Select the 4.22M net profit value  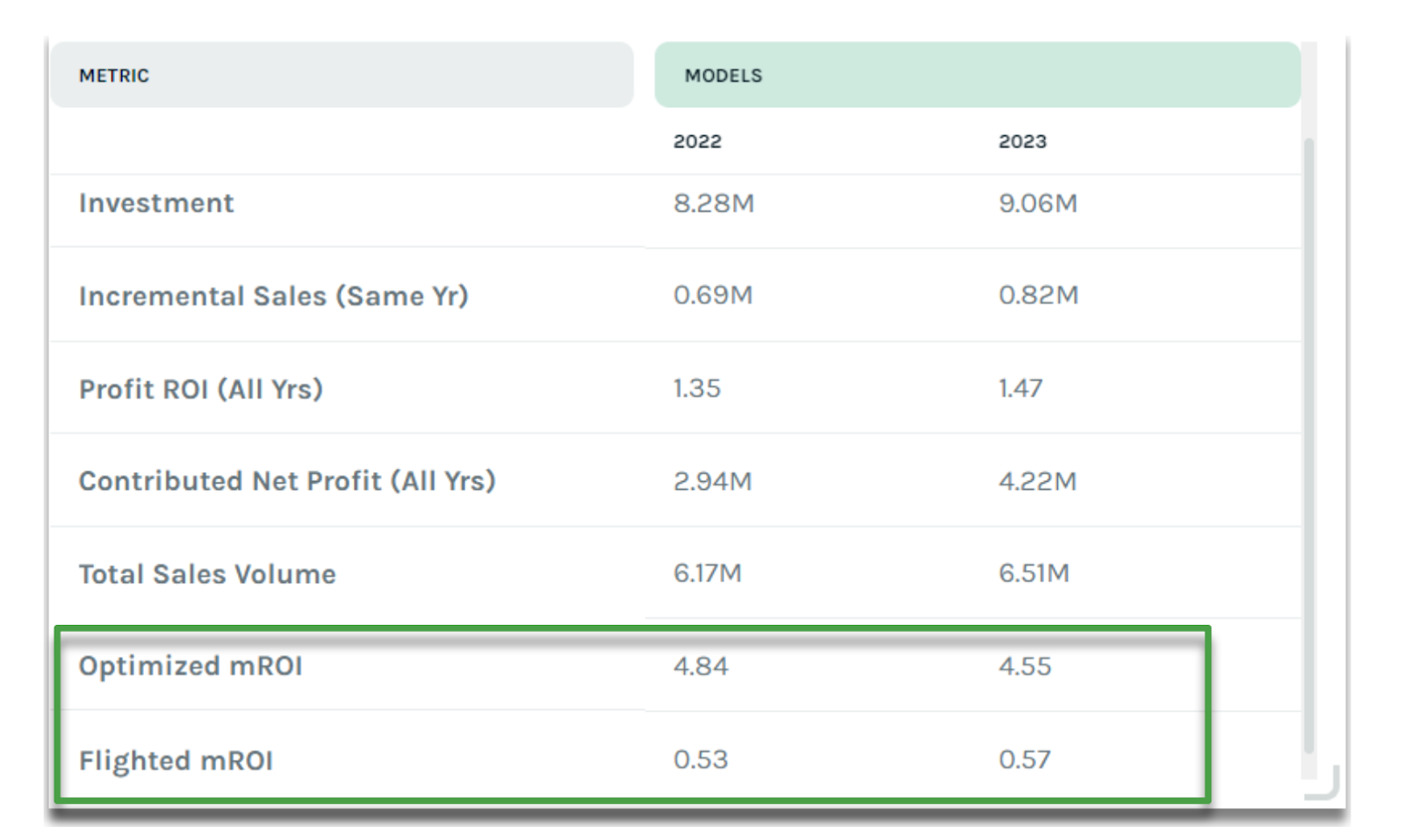click(1037, 481)
